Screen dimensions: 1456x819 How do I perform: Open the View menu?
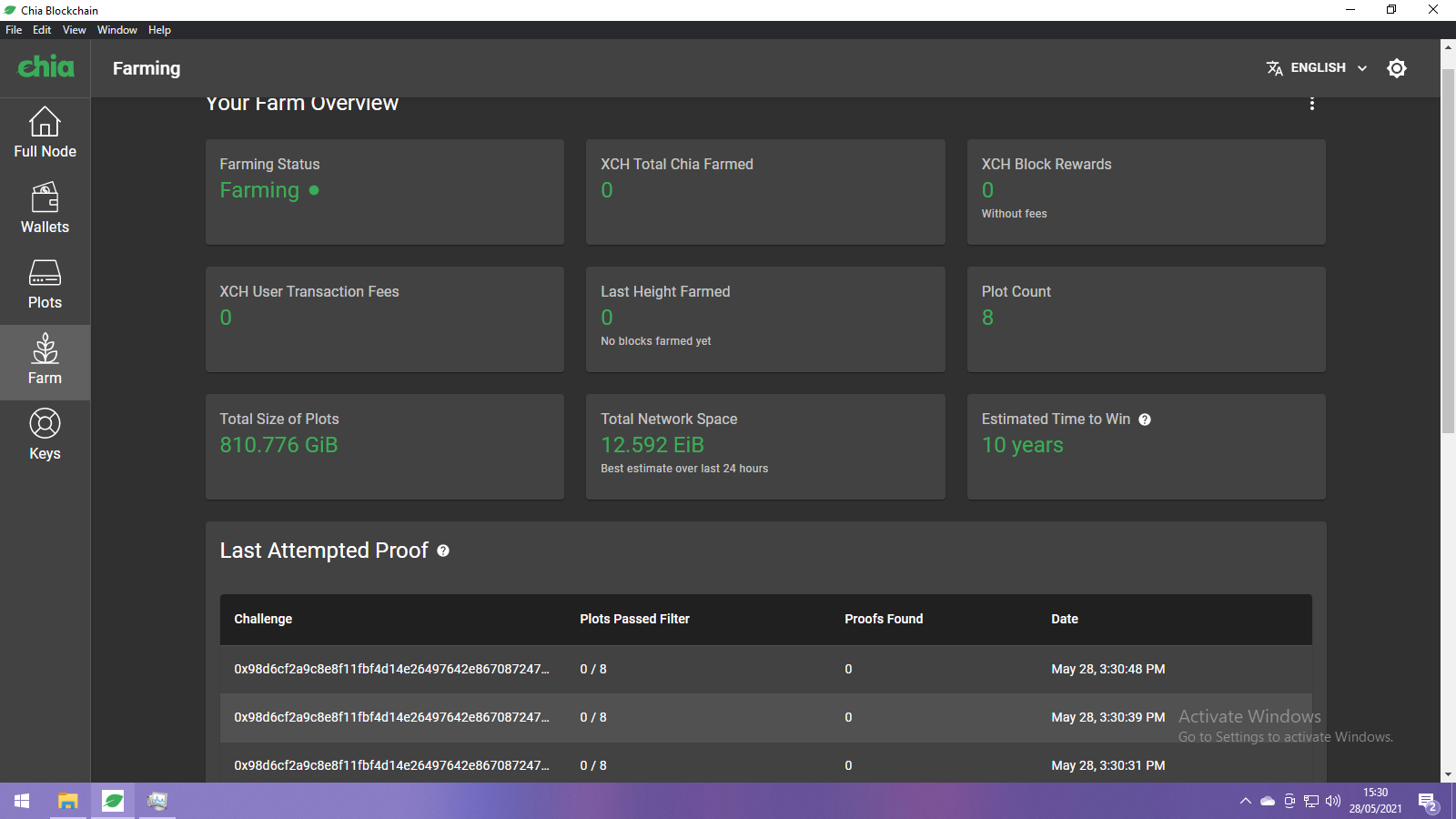[74, 30]
